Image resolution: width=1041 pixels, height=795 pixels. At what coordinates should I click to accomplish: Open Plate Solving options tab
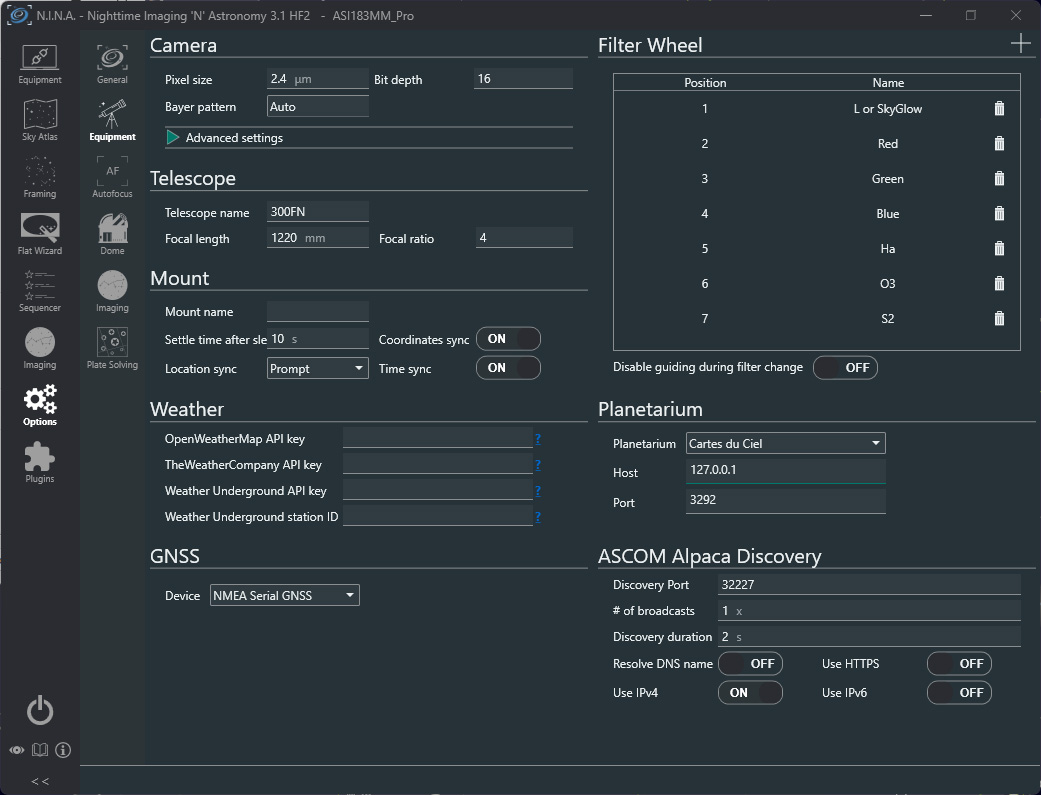[112, 349]
